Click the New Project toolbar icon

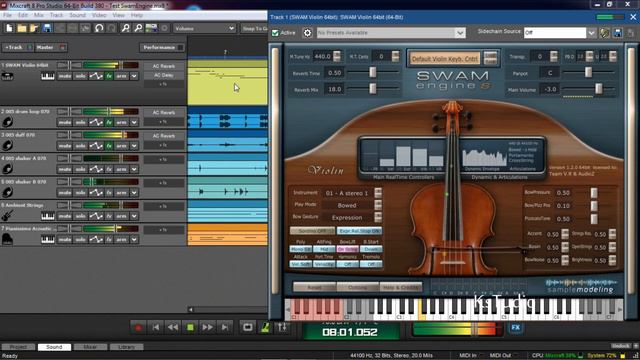(x=9, y=28)
